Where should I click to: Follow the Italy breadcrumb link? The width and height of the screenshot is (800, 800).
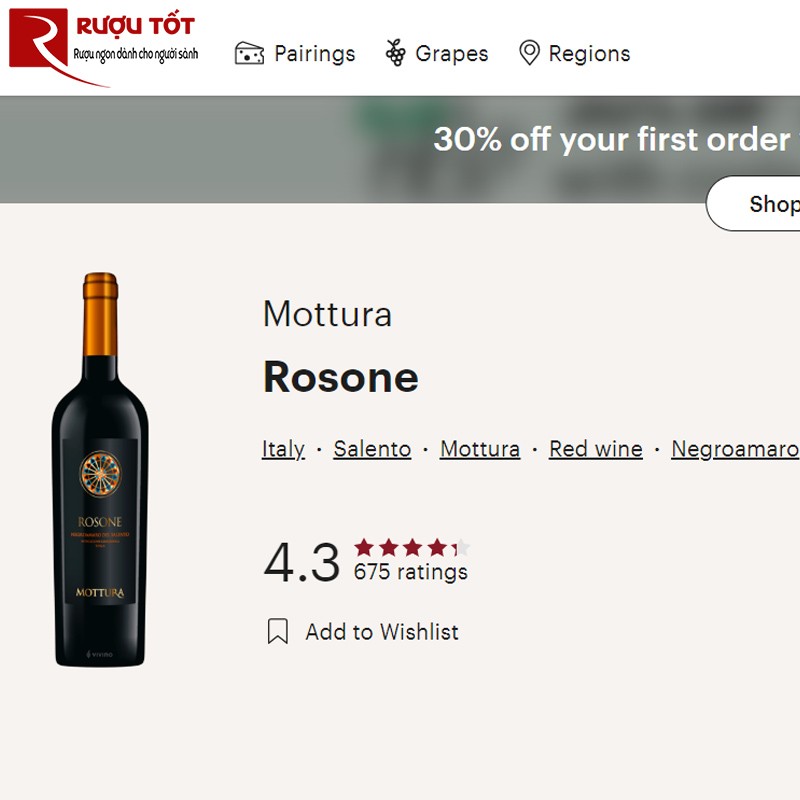click(282, 449)
